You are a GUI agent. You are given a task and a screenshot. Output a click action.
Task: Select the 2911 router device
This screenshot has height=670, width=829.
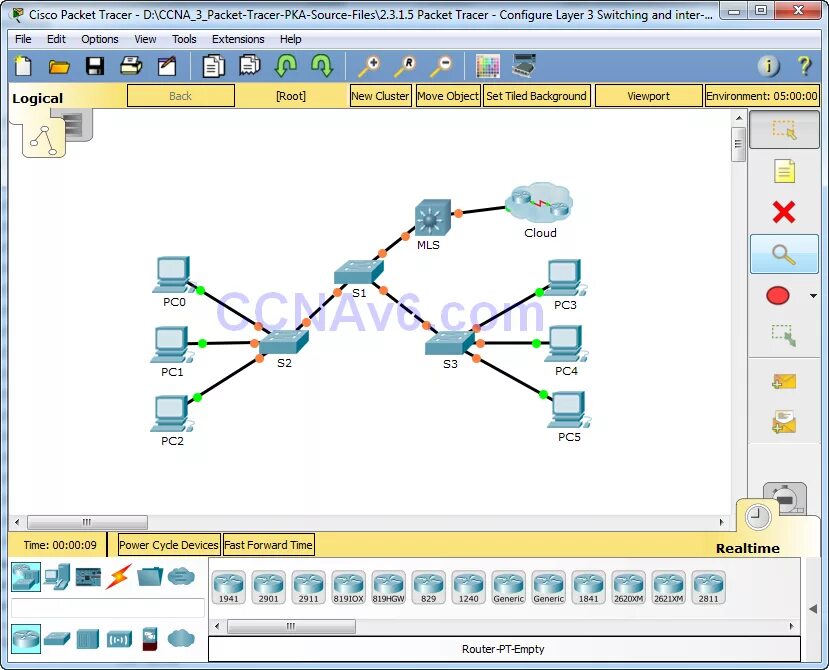tap(308, 587)
